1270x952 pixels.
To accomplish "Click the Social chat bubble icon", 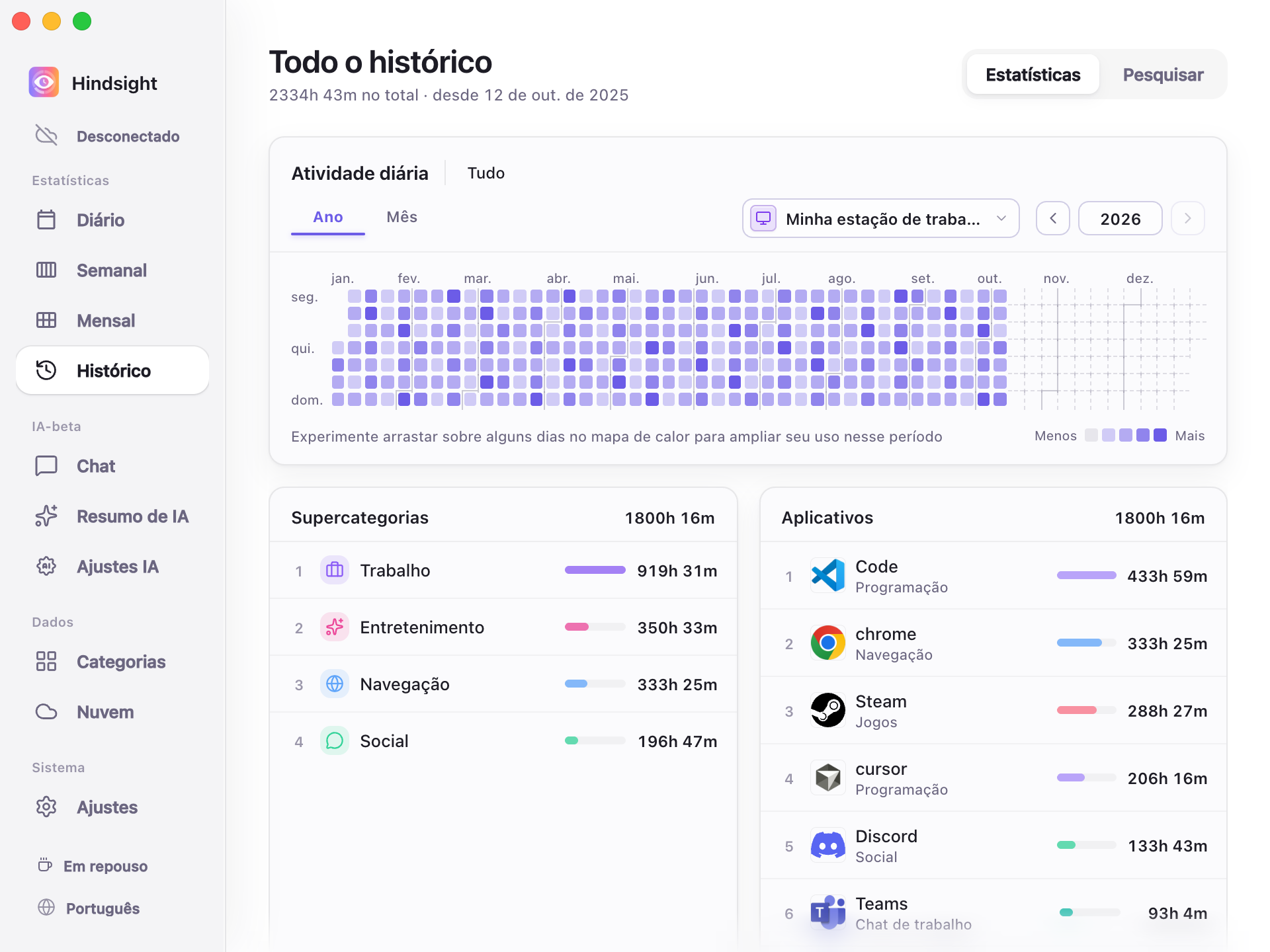I will click(335, 740).
